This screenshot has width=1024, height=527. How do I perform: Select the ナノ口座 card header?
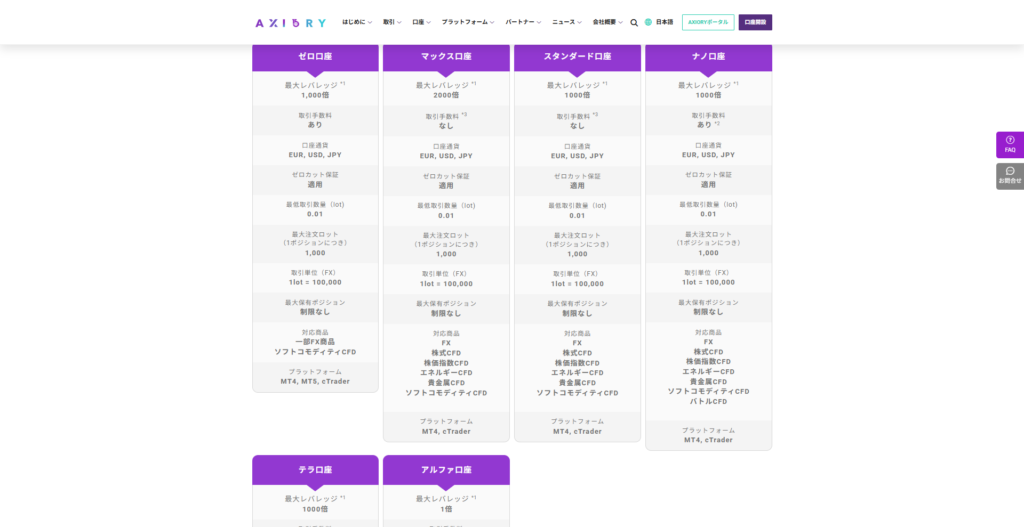709,57
